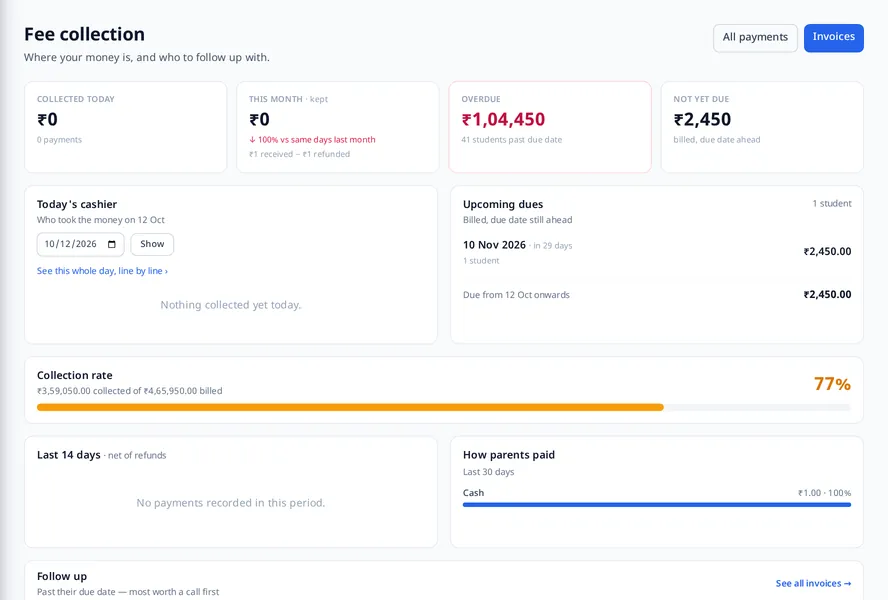The width and height of the screenshot is (888, 600).
Task: Click the 'How parents paid' heading
Action: pos(509,454)
